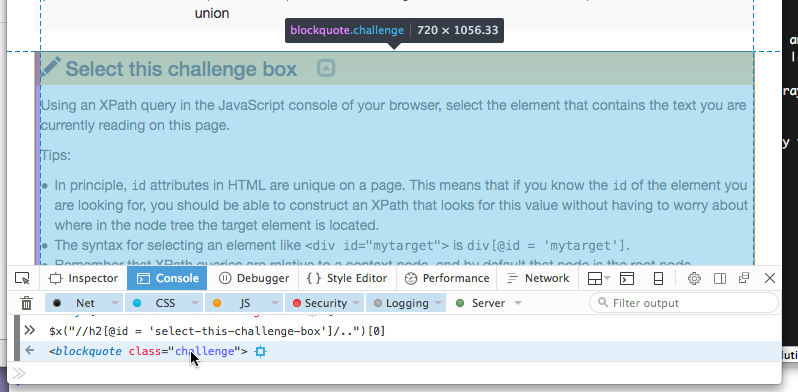Collapse the challenge box with arrow button
Viewport: 798px width, 392px height.
click(326, 68)
